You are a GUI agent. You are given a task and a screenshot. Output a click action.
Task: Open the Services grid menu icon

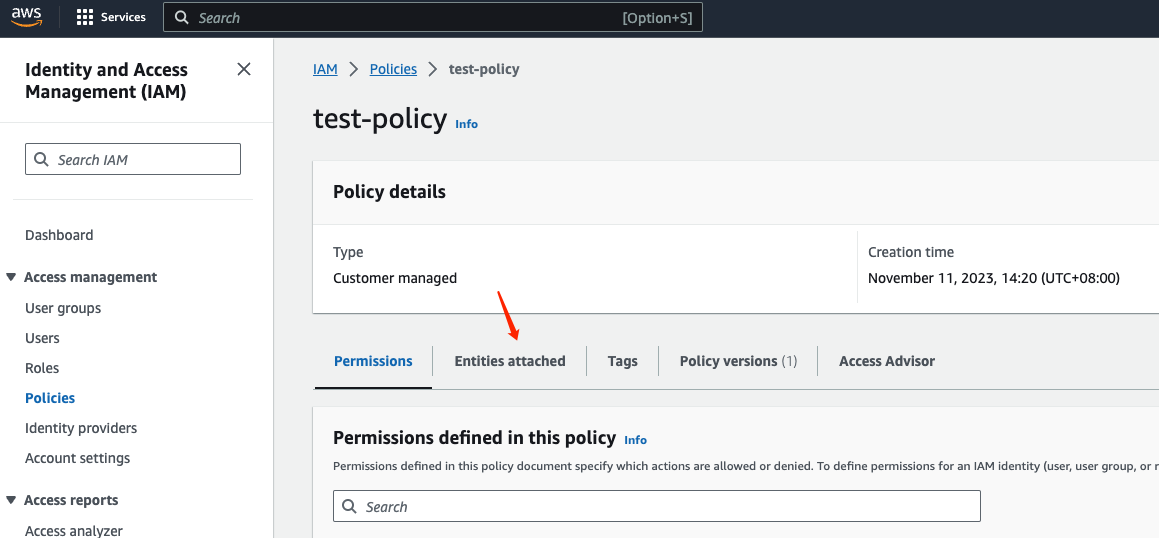(x=85, y=17)
